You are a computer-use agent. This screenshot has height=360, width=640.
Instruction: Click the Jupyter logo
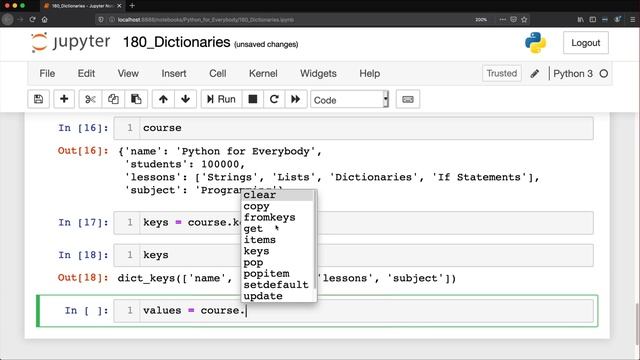point(71,42)
